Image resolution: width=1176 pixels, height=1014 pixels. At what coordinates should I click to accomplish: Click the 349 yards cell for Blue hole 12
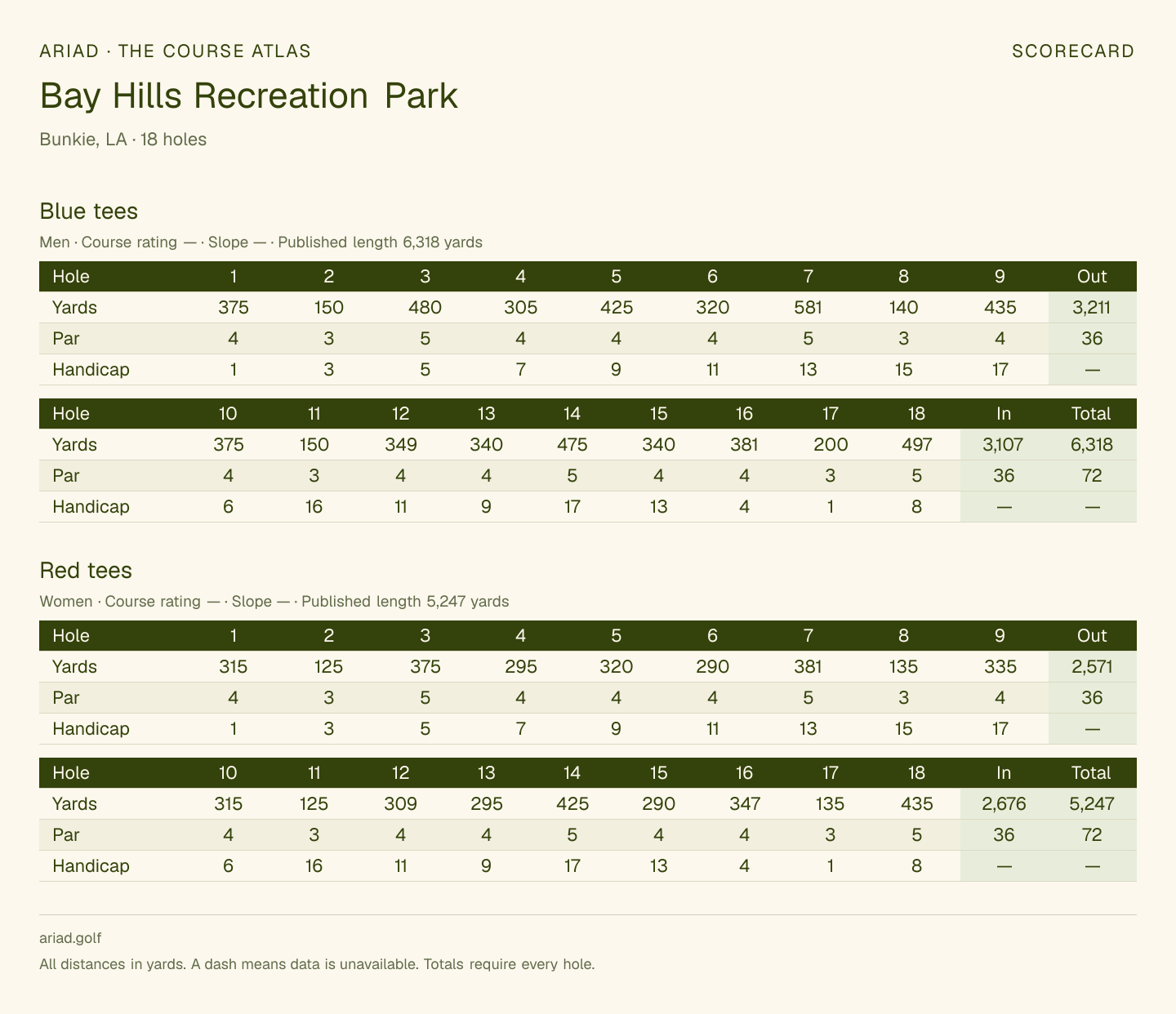pyautogui.click(x=400, y=445)
